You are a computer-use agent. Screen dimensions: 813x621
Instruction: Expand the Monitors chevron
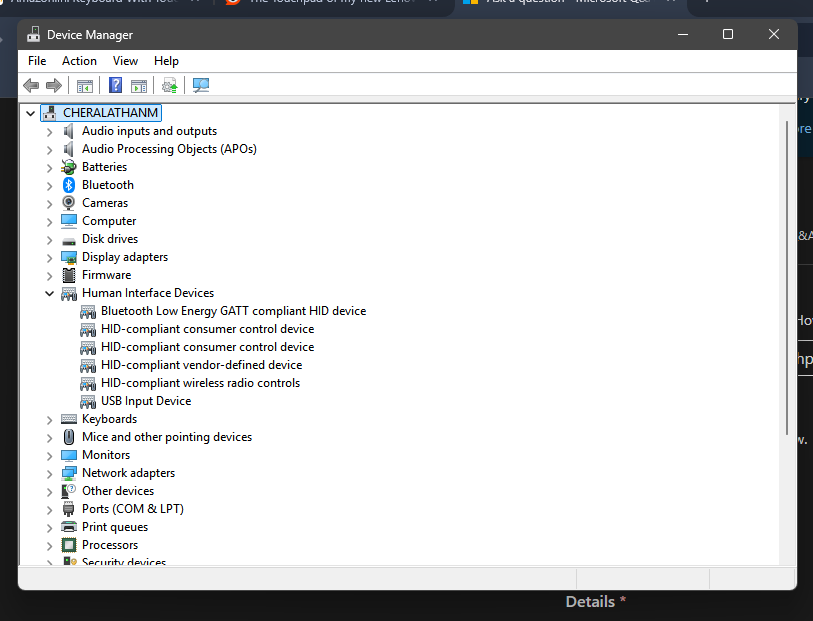tap(49, 456)
